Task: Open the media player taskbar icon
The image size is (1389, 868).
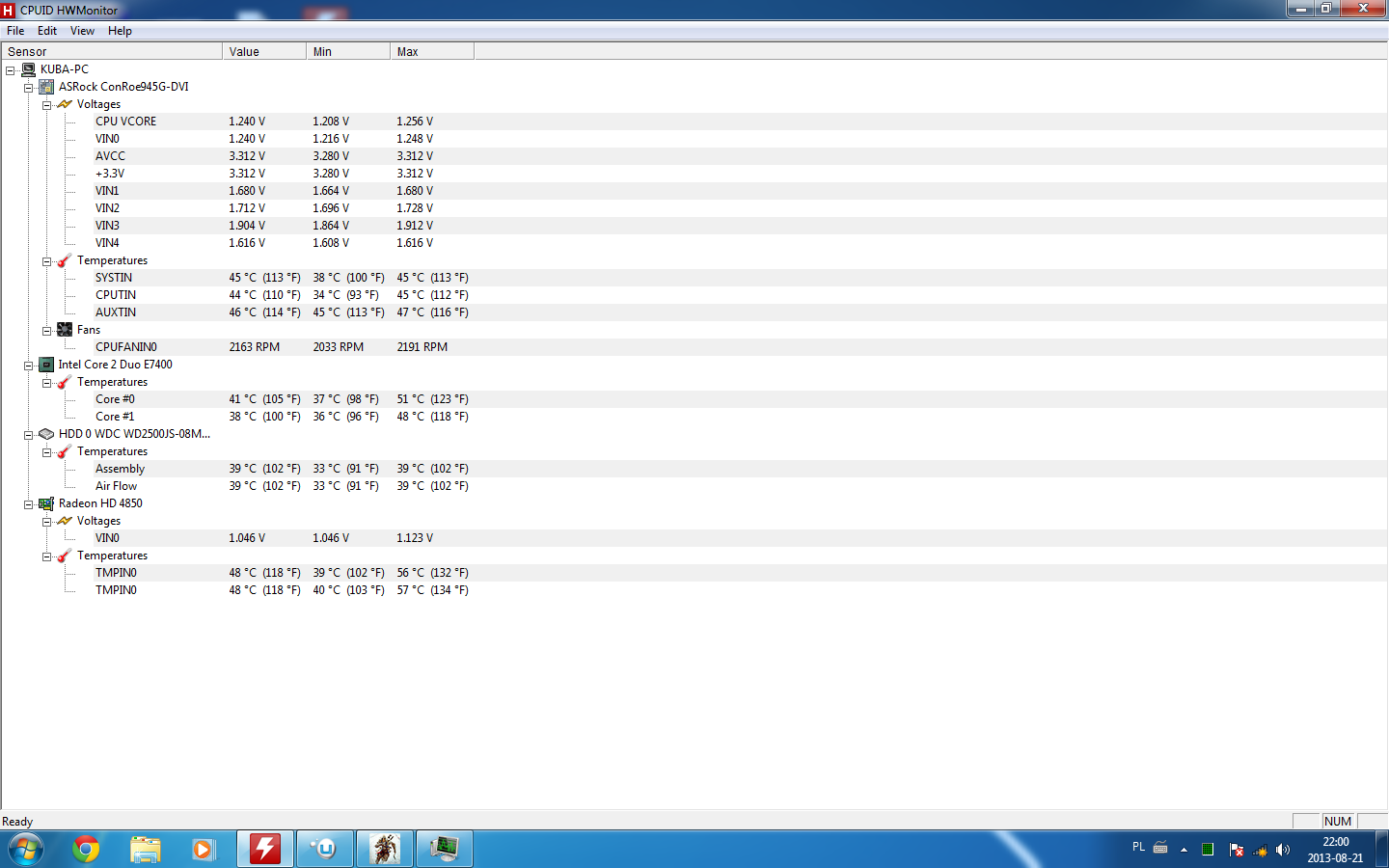Action: click(203, 850)
